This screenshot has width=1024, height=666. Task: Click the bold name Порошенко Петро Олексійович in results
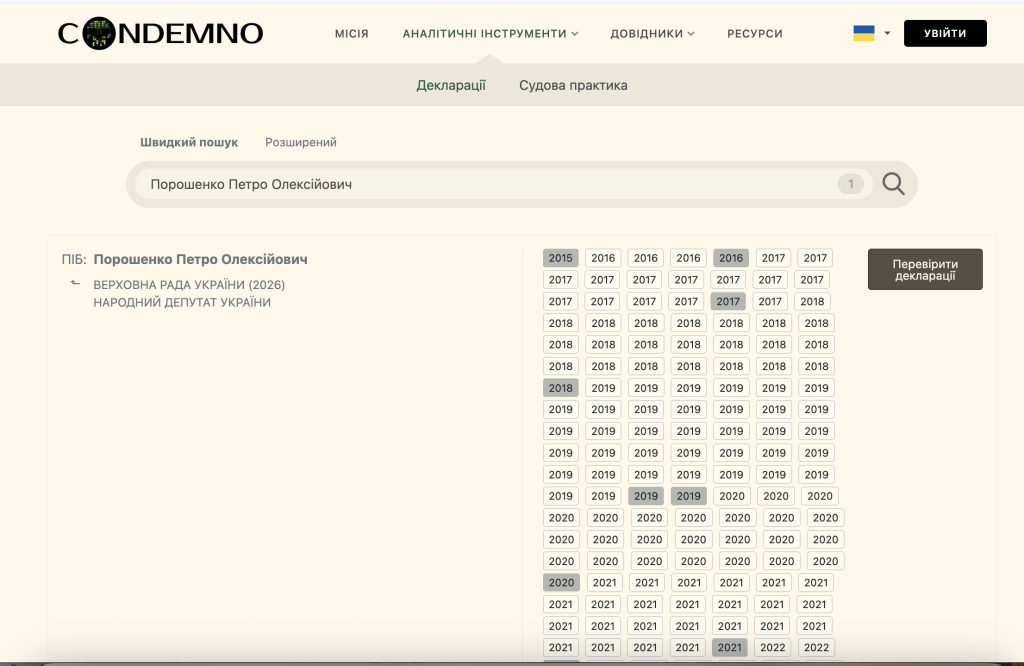pyautogui.click(x=200, y=259)
